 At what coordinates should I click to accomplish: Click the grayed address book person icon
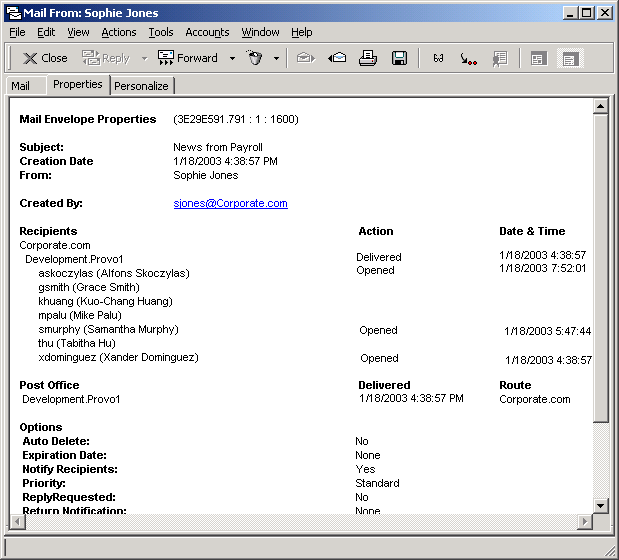500,59
